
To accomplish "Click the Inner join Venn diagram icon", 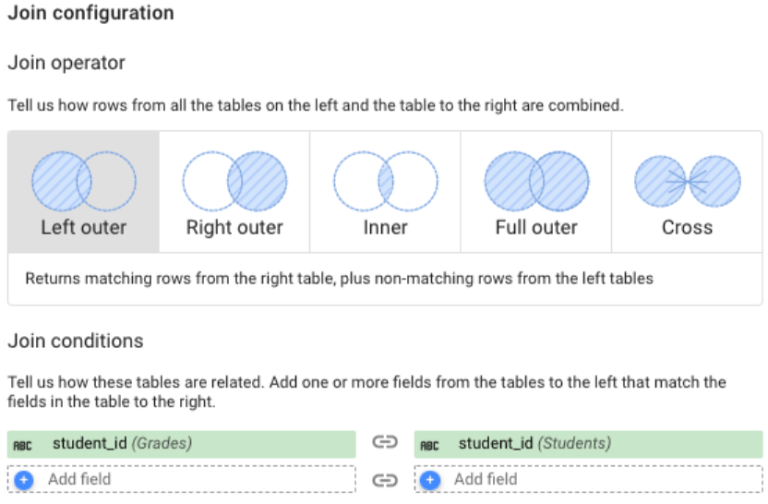I will (385, 181).
